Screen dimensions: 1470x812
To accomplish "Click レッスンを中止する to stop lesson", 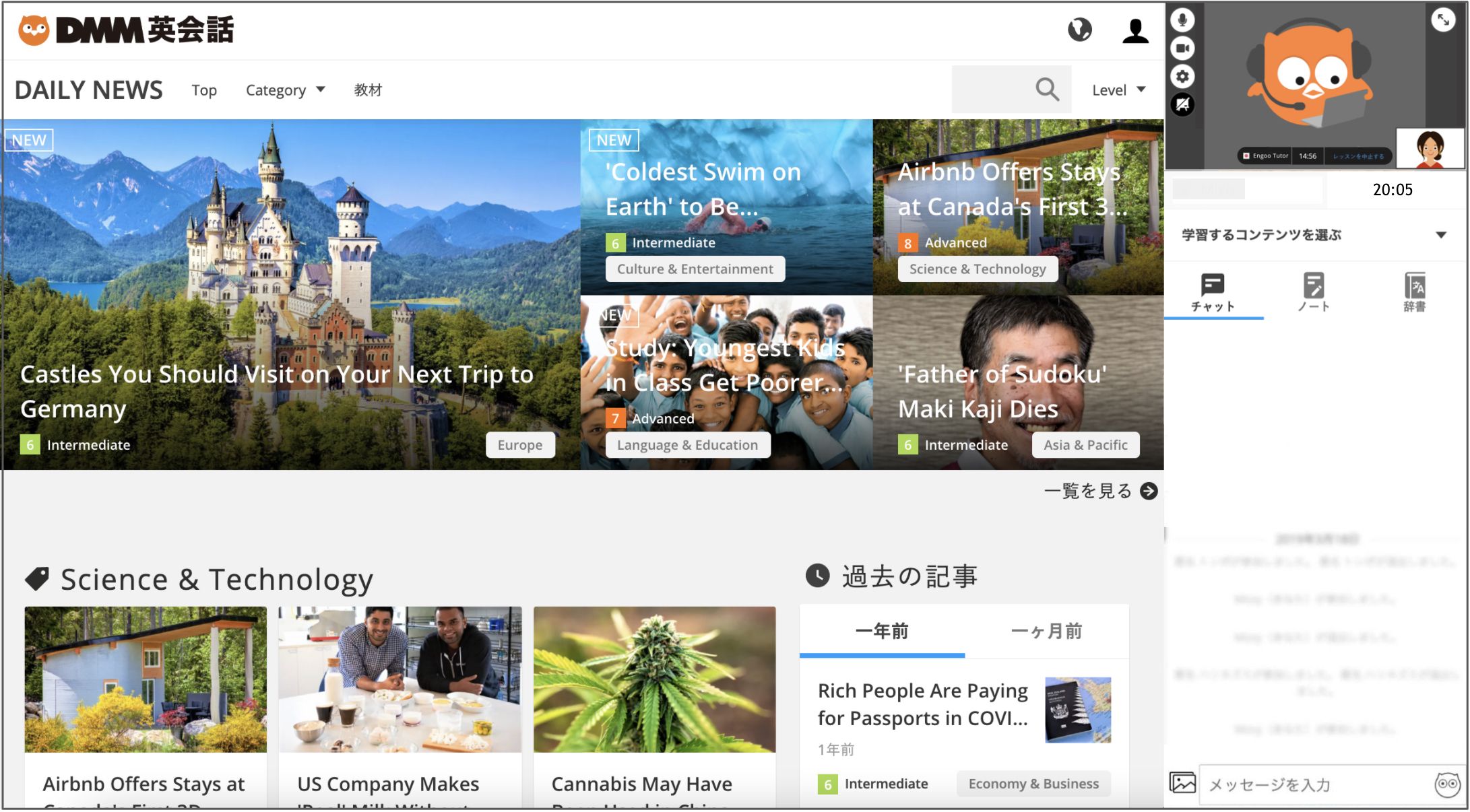I will [1358, 156].
